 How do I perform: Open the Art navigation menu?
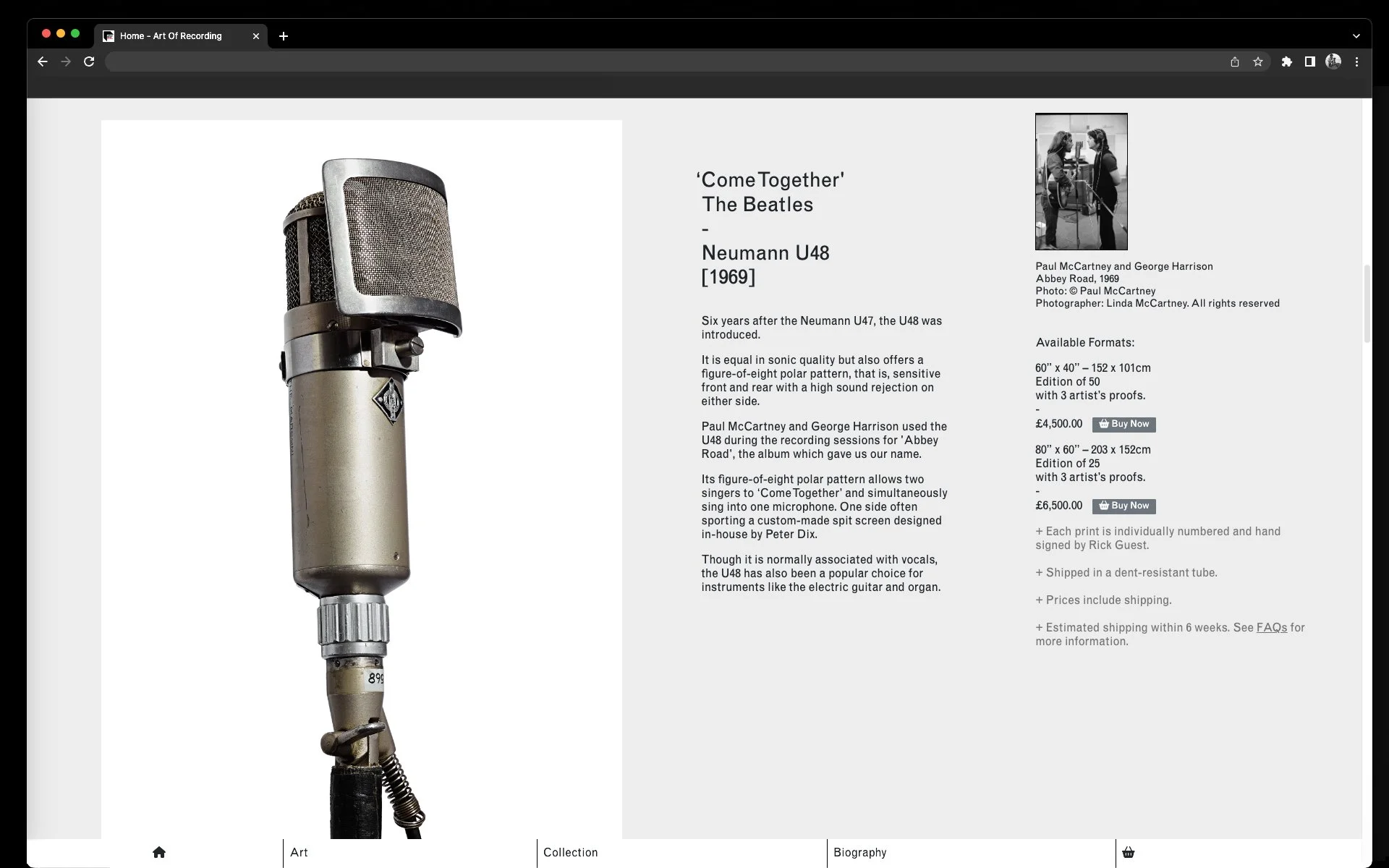point(300,852)
